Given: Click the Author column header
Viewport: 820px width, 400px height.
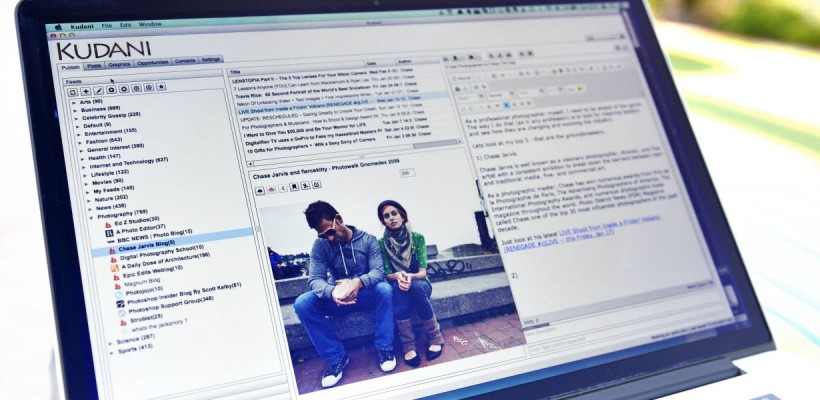Looking at the screenshot, I should pos(417,61).
